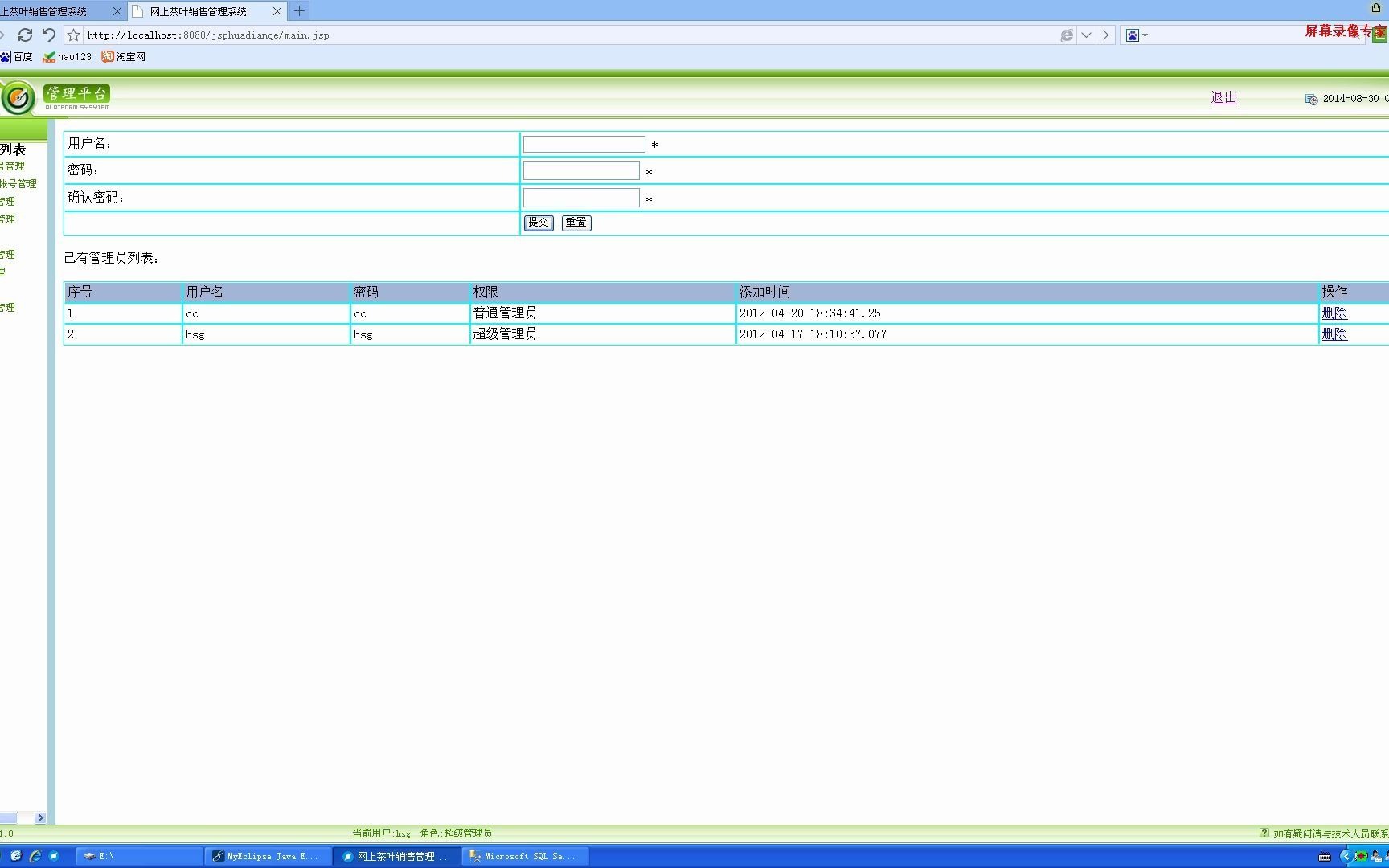The height and width of the screenshot is (868, 1389).
Task: Close the active 网上茶叶销售管理系统 tab
Action: pos(277,11)
